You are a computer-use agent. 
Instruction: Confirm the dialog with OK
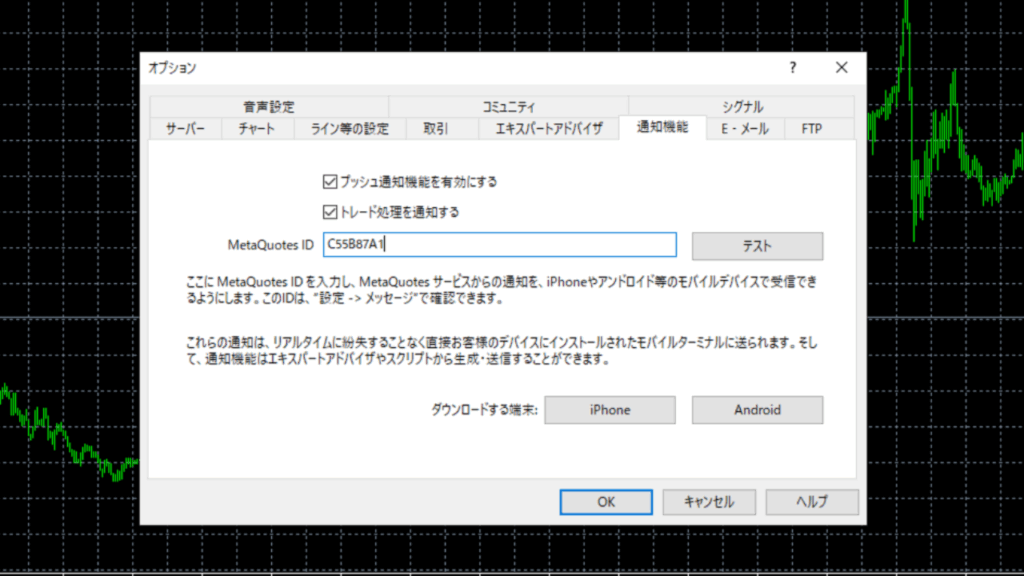pos(606,502)
